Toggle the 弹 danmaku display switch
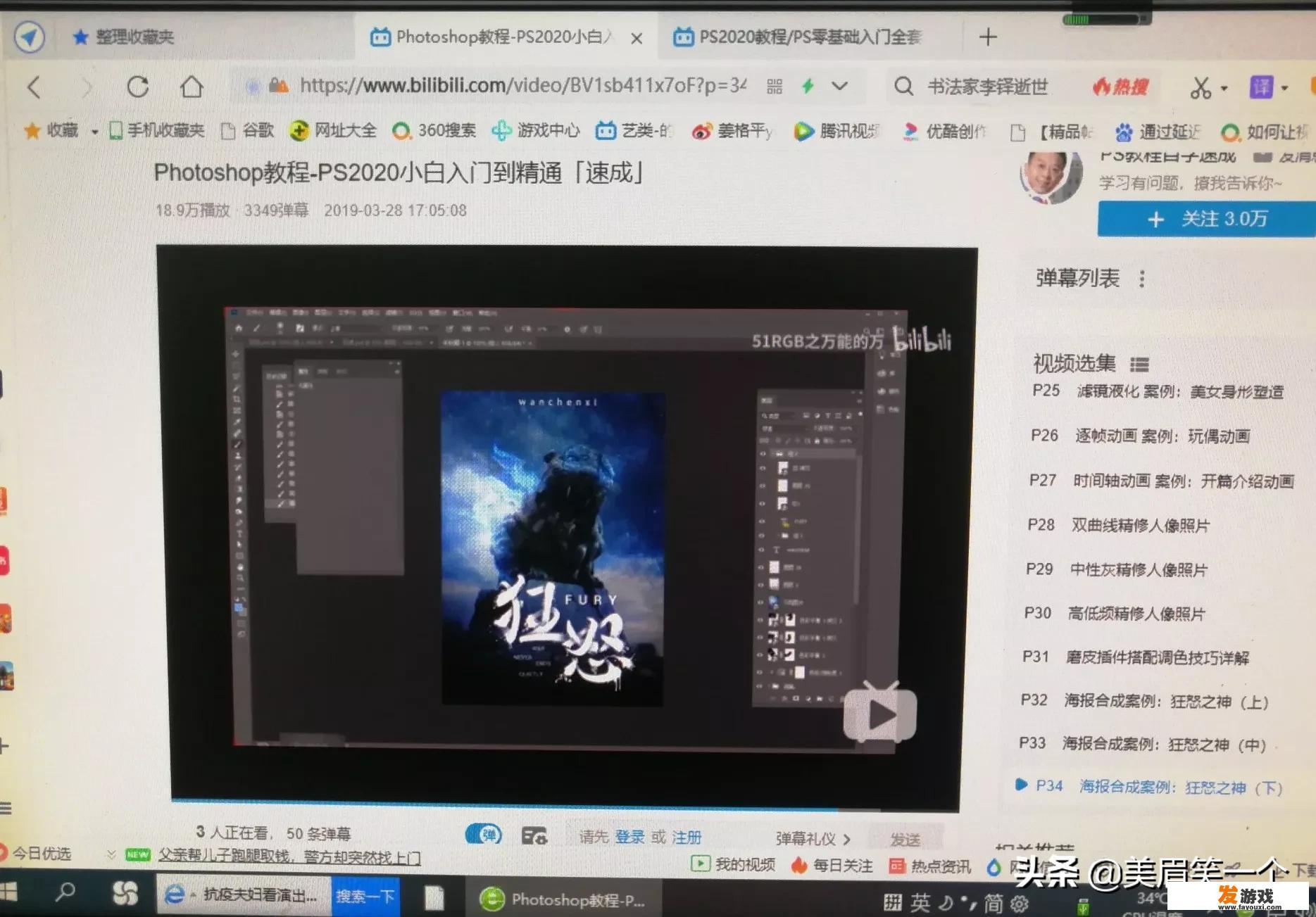Image resolution: width=1316 pixels, height=917 pixels. click(x=484, y=835)
